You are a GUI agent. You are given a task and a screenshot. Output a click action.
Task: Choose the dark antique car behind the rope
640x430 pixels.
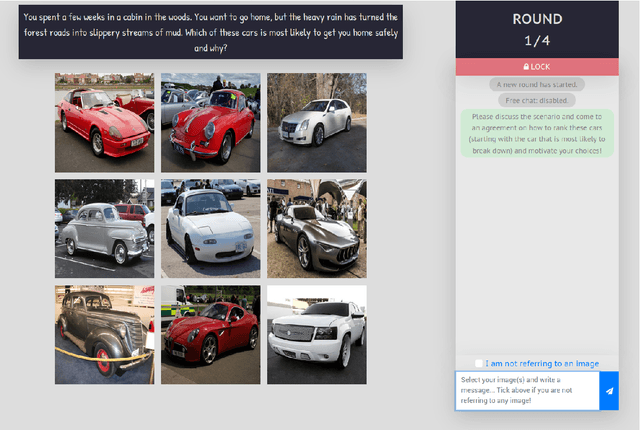pos(104,334)
